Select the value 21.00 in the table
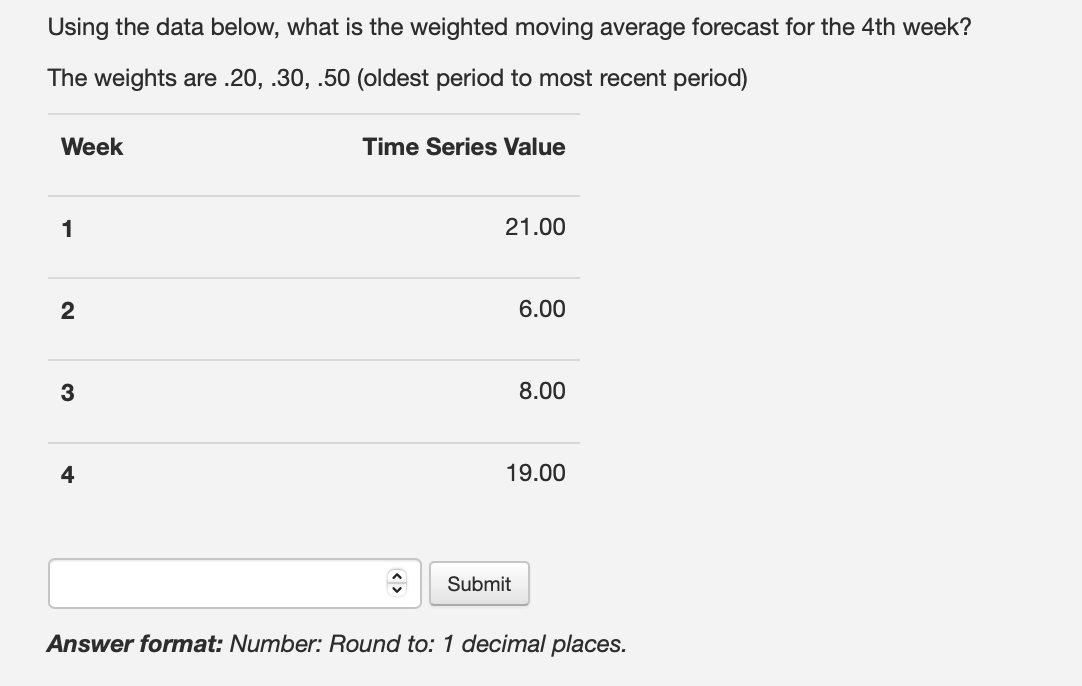This screenshot has height=686, width=1082. (537, 227)
